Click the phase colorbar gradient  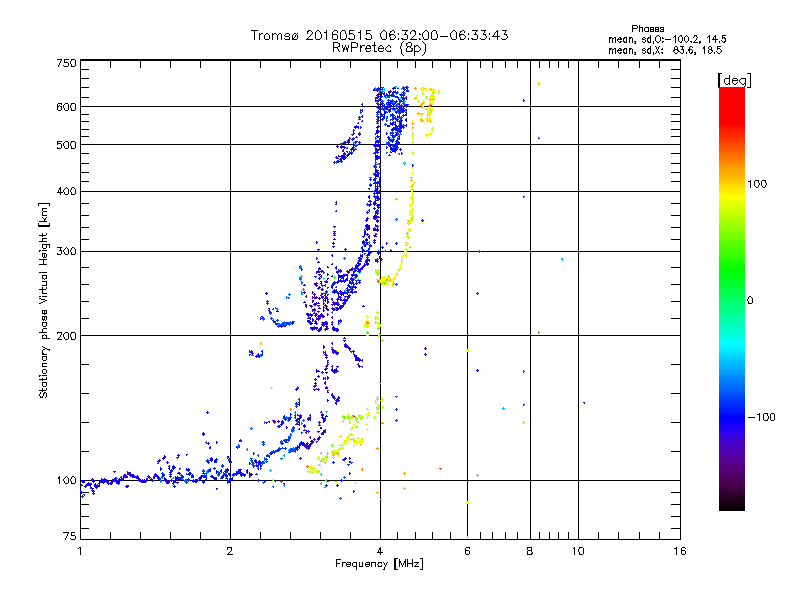click(732, 298)
